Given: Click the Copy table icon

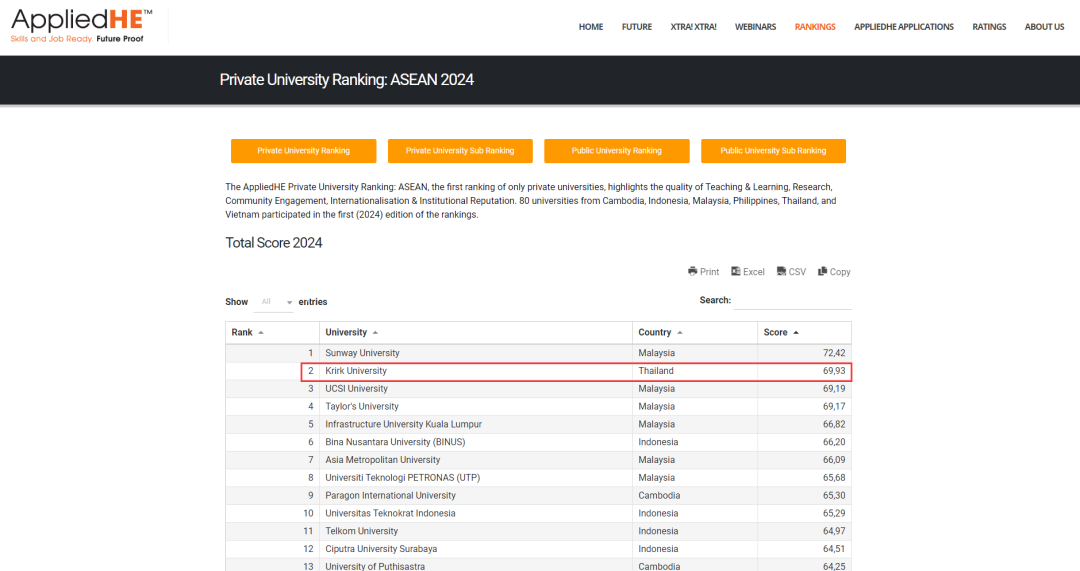Looking at the screenshot, I should point(834,271).
